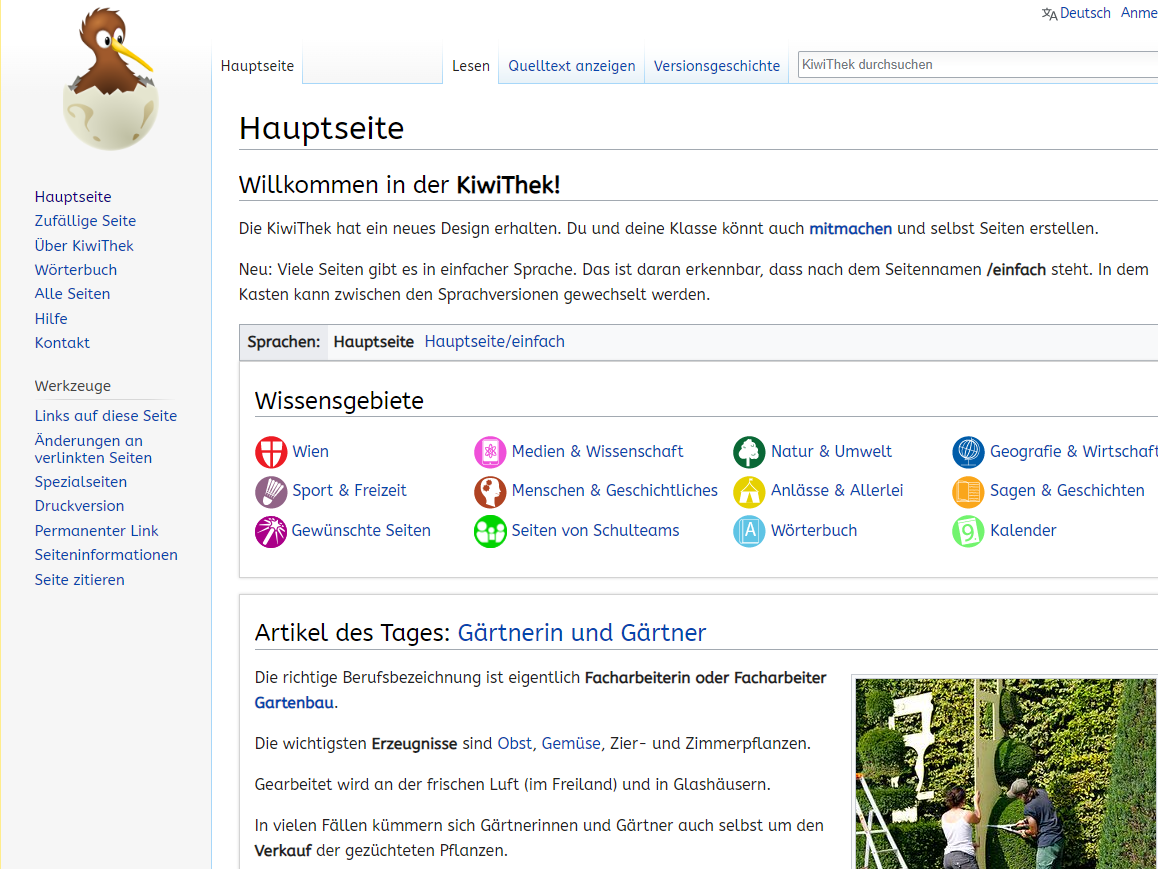The image size is (1158, 869).
Task: Go to Zufällige Seite in sidebar
Action: [x=85, y=221]
